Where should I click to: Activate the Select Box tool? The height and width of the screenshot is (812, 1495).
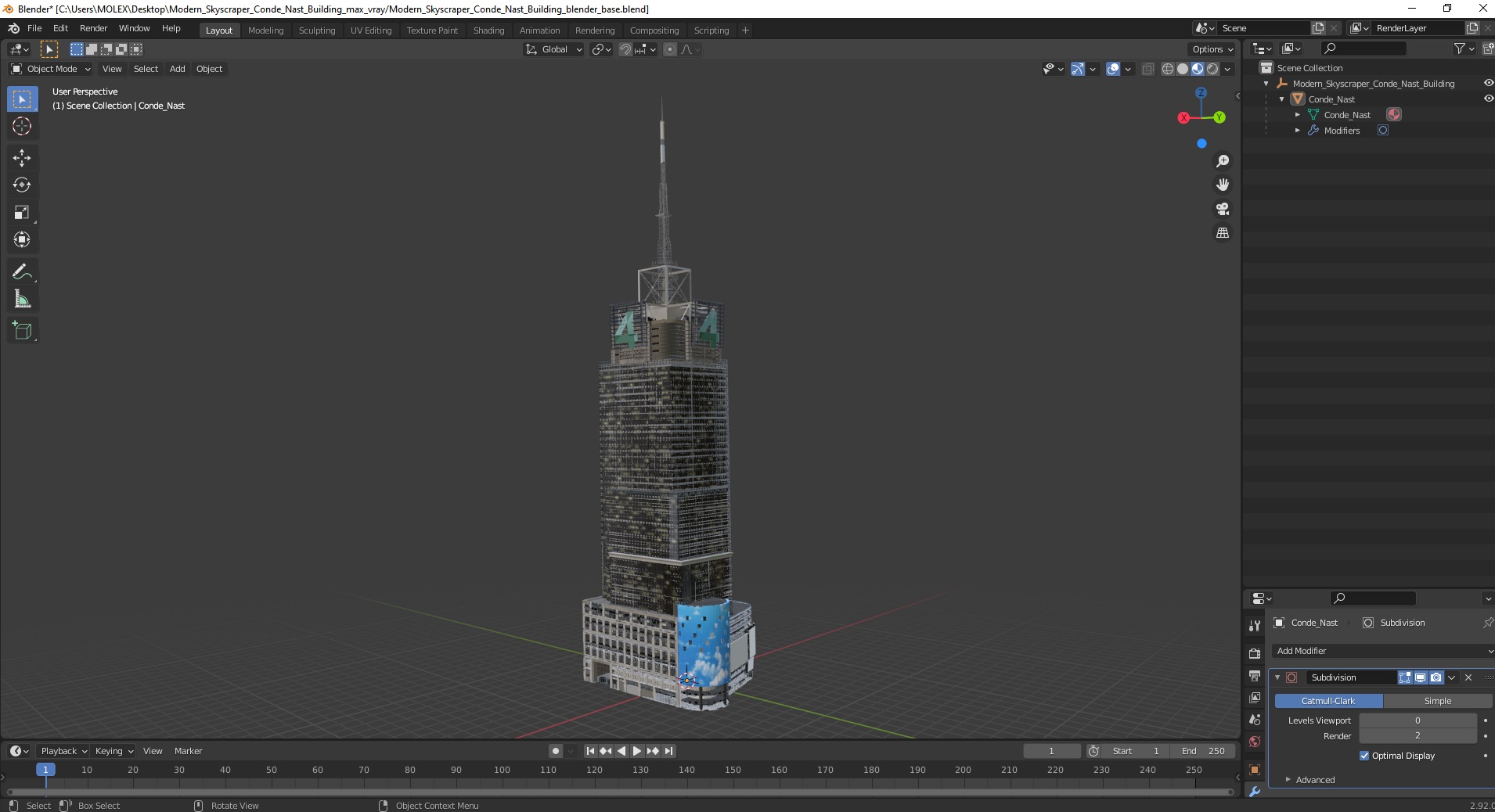click(22, 99)
